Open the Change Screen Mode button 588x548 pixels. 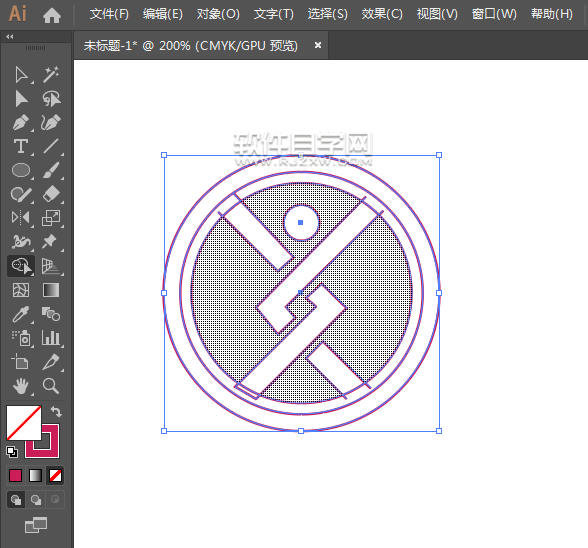pyautogui.click(x=36, y=524)
